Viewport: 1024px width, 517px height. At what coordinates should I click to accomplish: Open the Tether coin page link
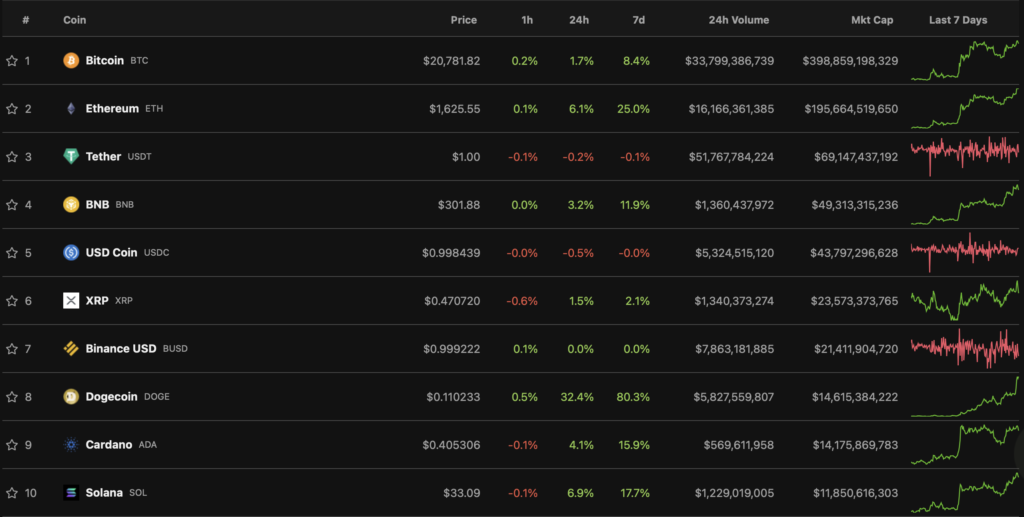(103, 156)
